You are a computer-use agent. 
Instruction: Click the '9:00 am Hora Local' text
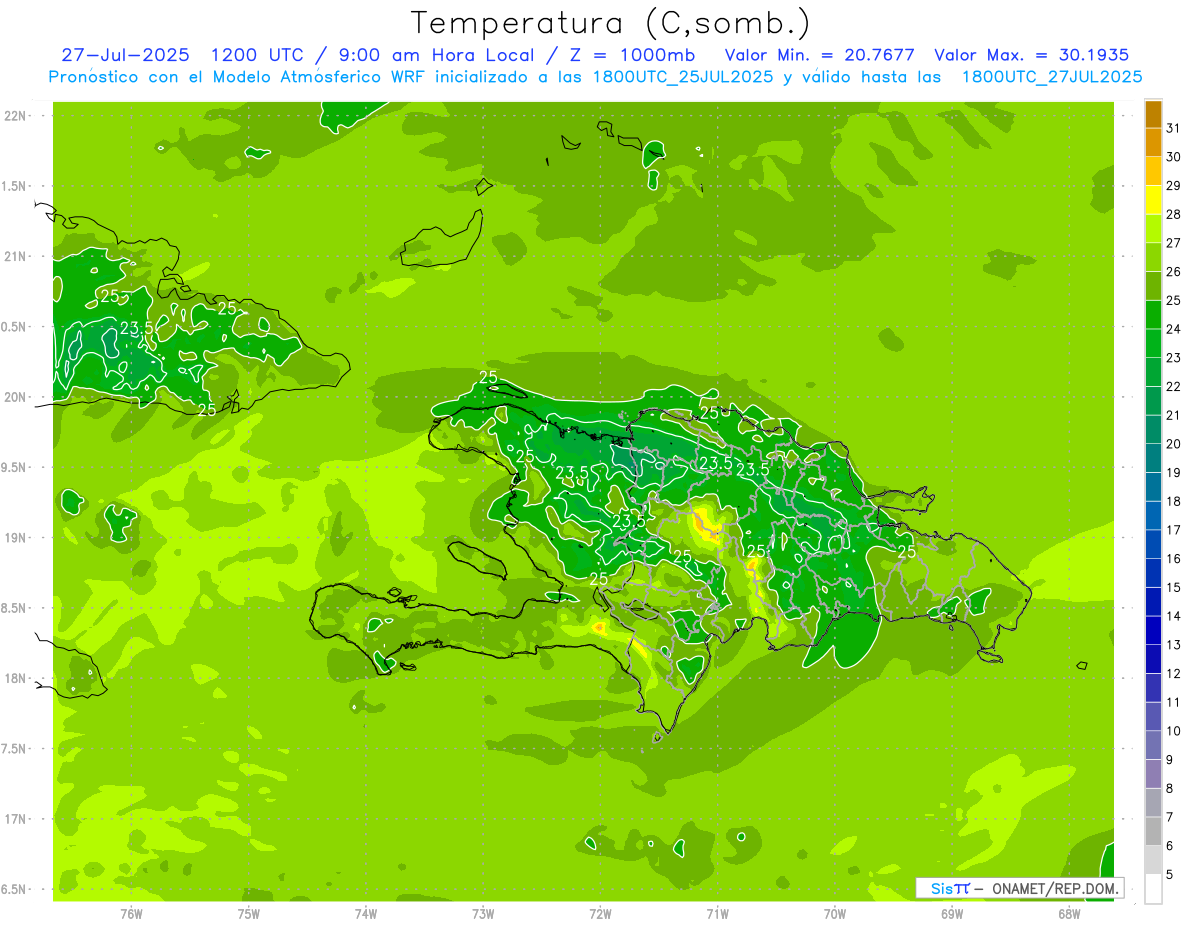pyautogui.click(x=436, y=55)
